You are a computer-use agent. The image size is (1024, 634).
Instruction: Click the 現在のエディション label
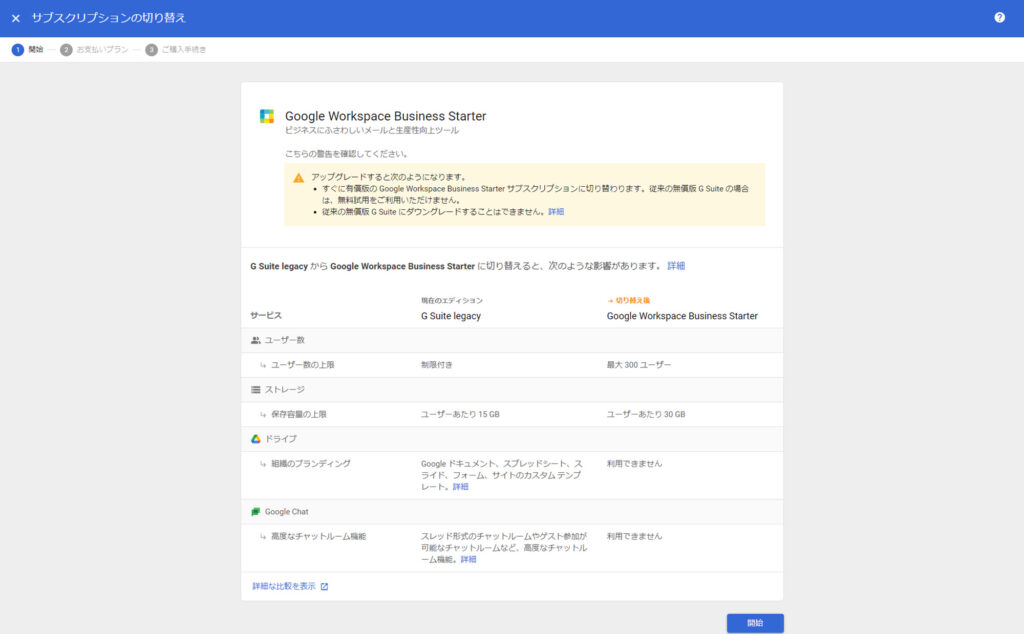pos(452,300)
